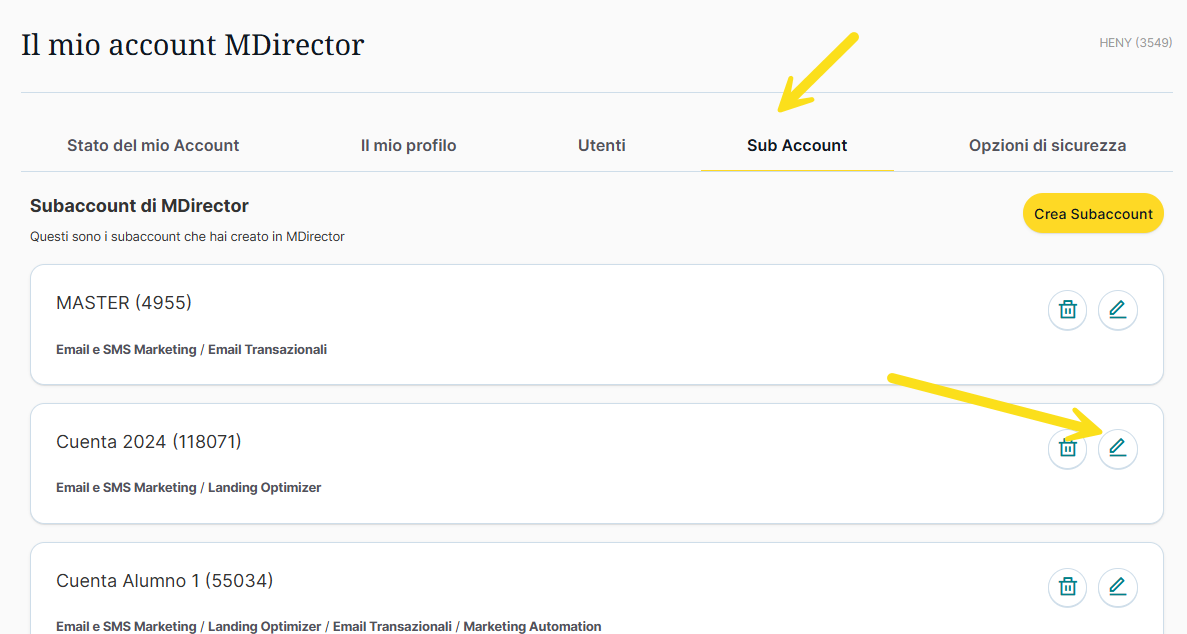Screen dimensions: 1187x634
Task: Click the HENY (3549) account label
Action: tap(1135, 43)
